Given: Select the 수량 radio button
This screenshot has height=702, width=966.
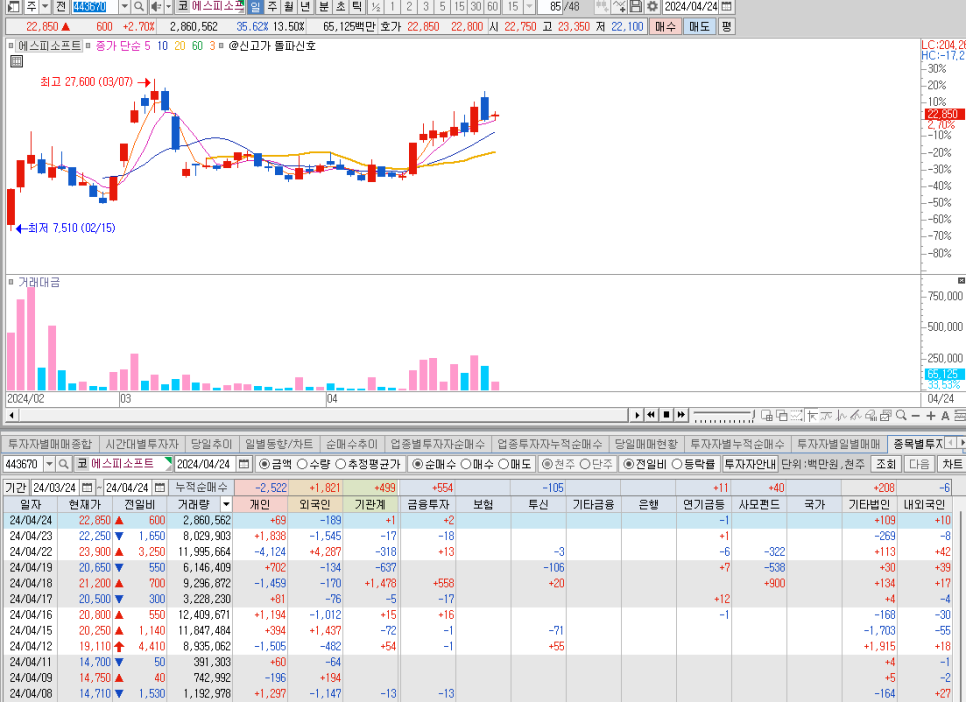Looking at the screenshot, I should click(x=301, y=464).
